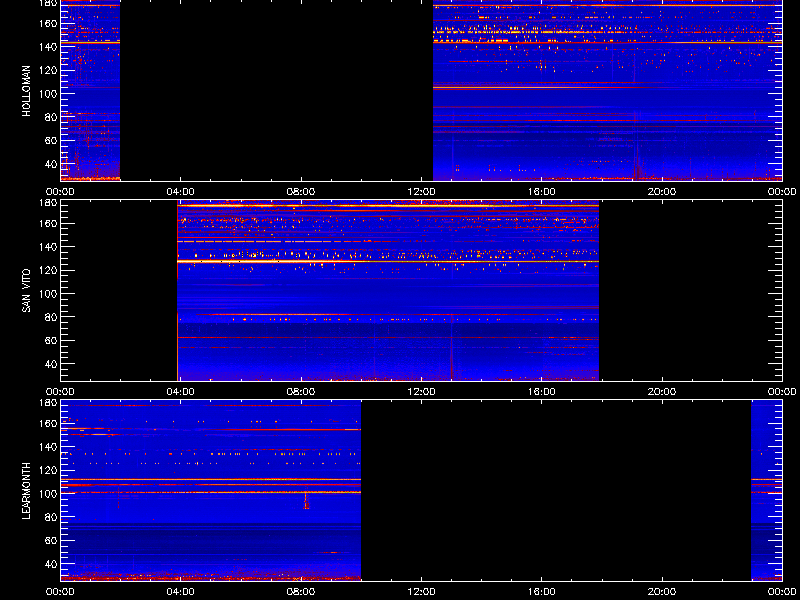
Task: Click the HOLLOMAN station axis label
Action: coord(27,91)
